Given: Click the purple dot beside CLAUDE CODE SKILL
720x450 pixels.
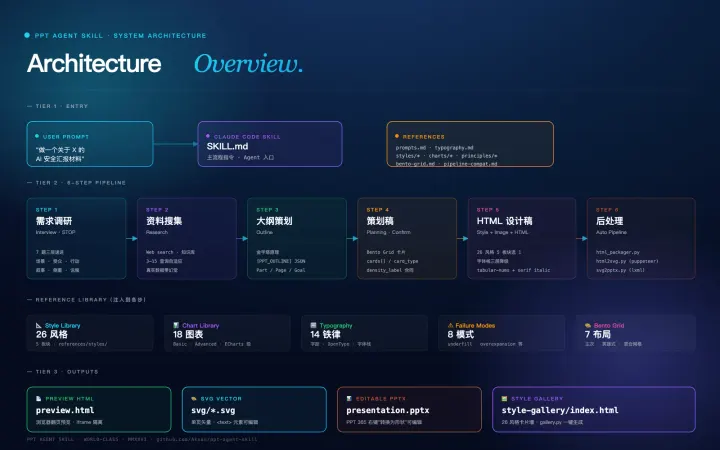Looking at the screenshot, I should 208,136.
